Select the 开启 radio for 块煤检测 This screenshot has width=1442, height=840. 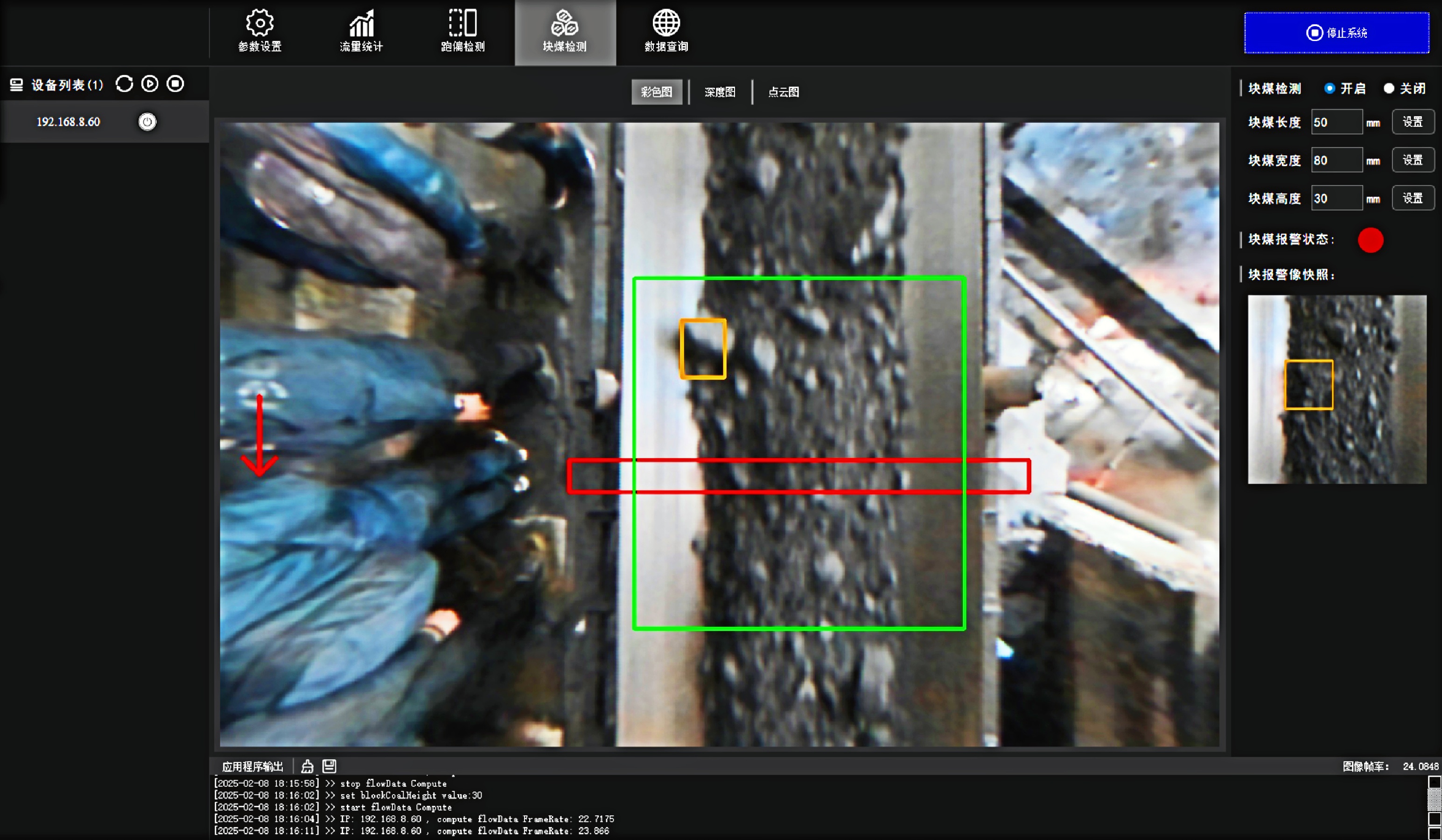(x=1329, y=89)
